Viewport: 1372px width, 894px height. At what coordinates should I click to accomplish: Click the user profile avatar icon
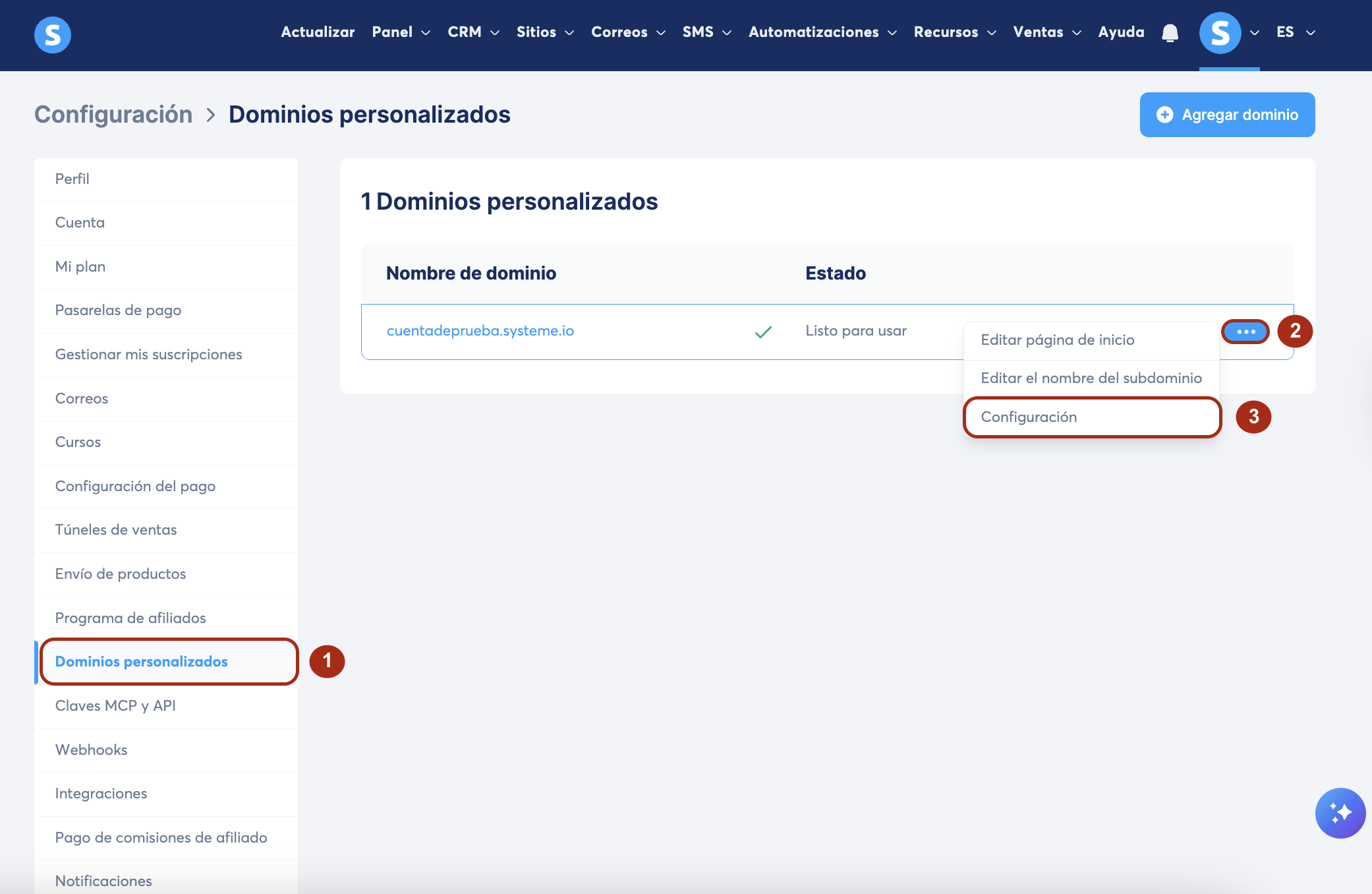pyautogui.click(x=1220, y=33)
